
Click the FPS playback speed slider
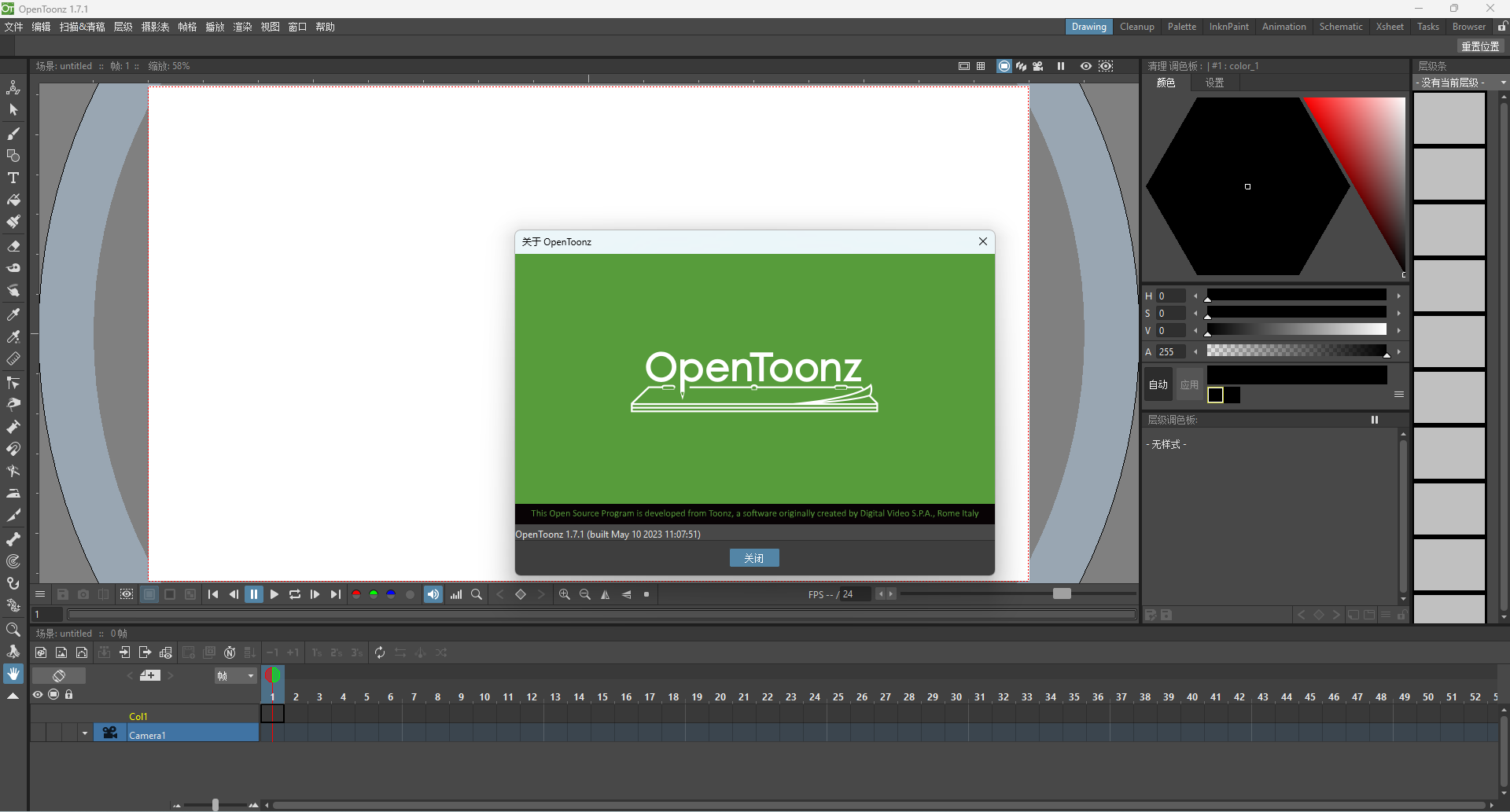tap(1018, 593)
